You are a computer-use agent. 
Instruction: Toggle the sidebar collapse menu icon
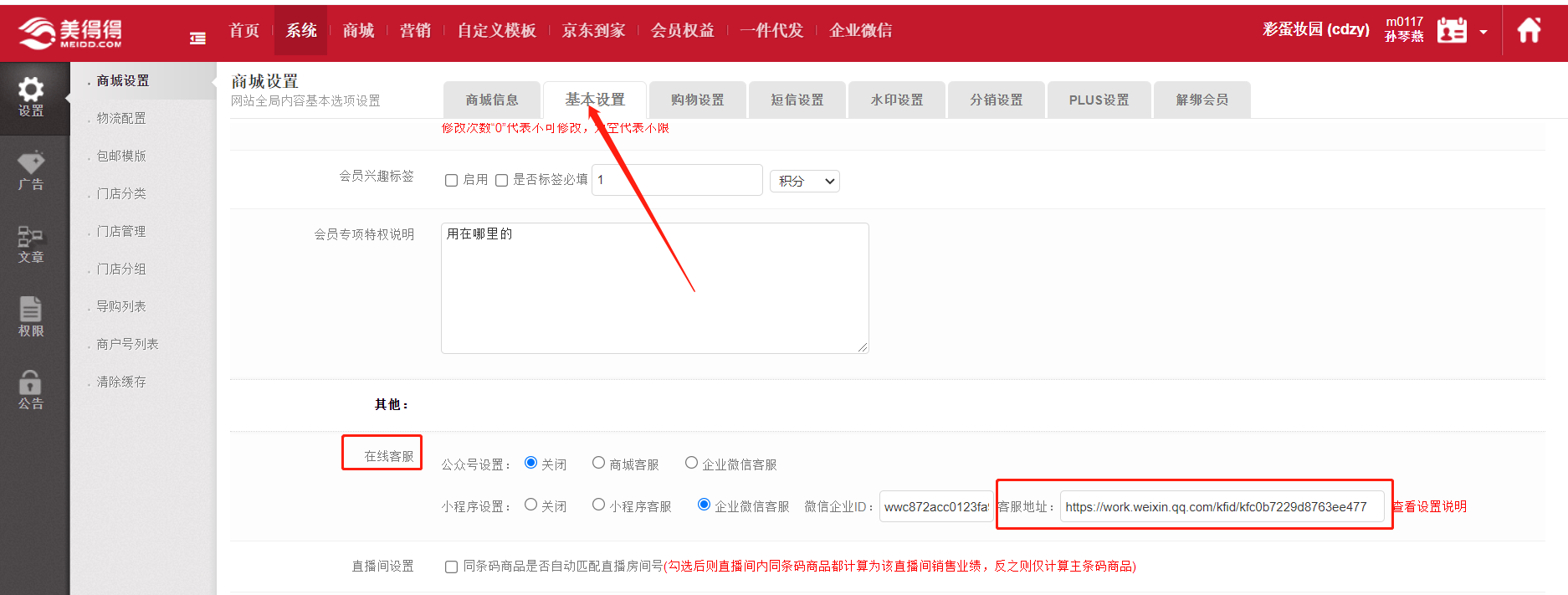click(x=197, y=38)
